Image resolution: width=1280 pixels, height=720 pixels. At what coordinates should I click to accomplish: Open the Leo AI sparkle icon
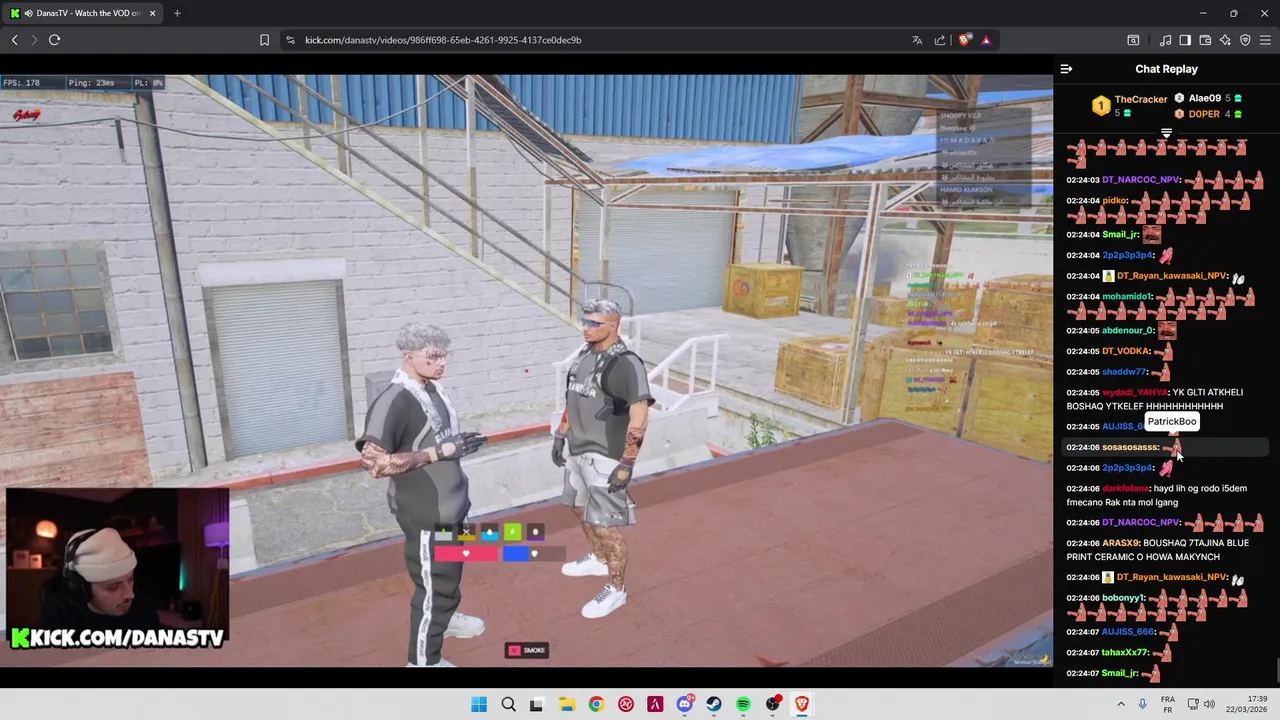[1225, 40]
